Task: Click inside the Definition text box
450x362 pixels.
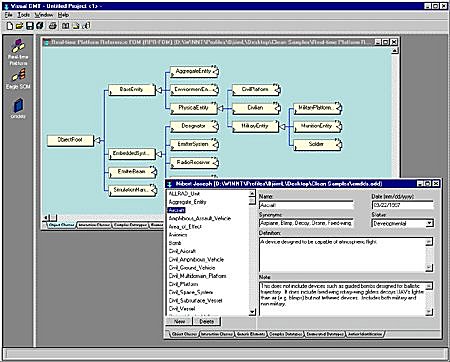Action: (342, 255)
